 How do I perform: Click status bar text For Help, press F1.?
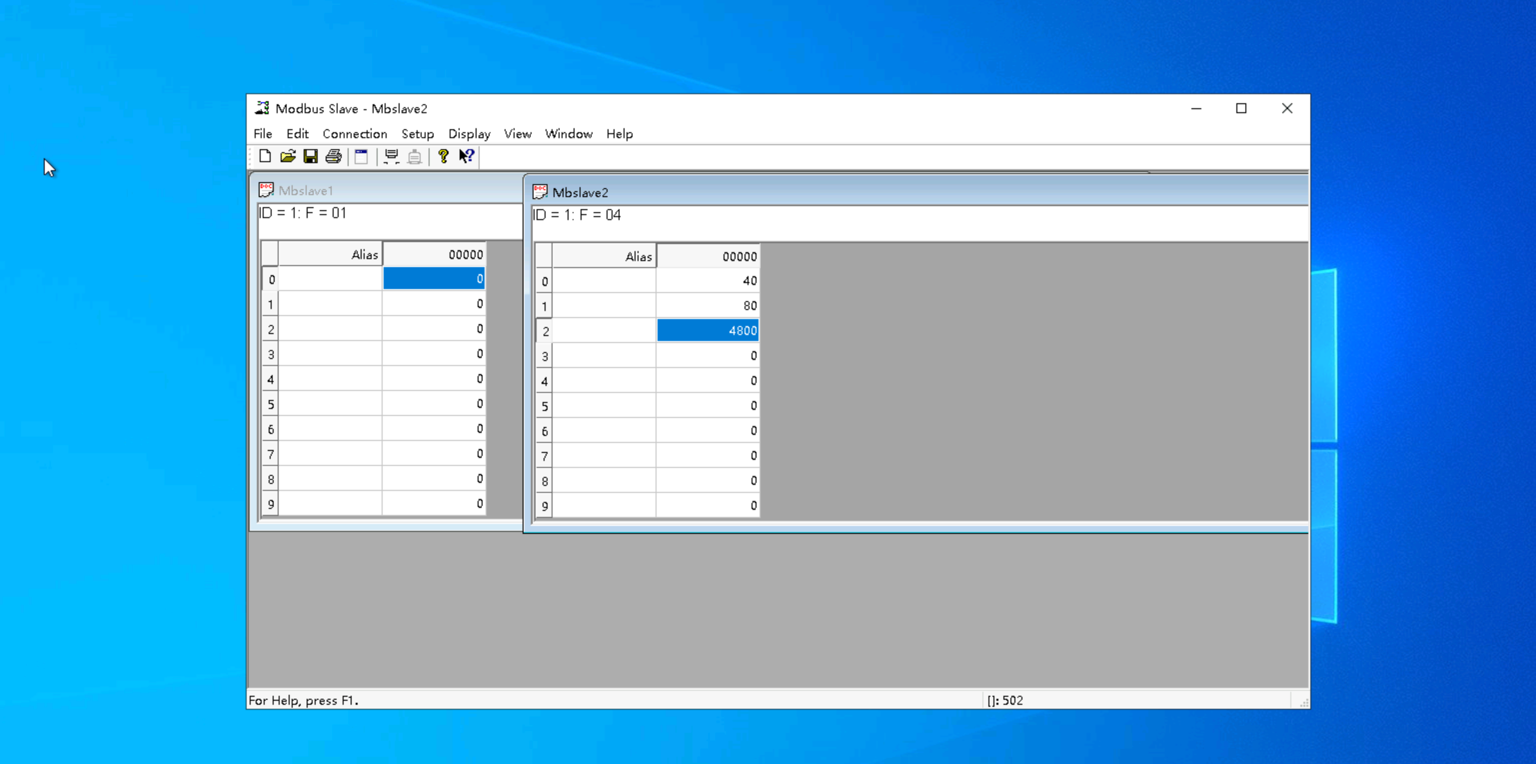[x=303, y=700]
